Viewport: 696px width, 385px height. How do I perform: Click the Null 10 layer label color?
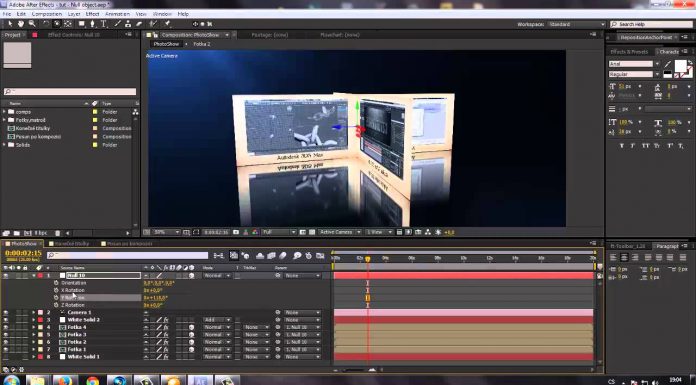point(40,276)
